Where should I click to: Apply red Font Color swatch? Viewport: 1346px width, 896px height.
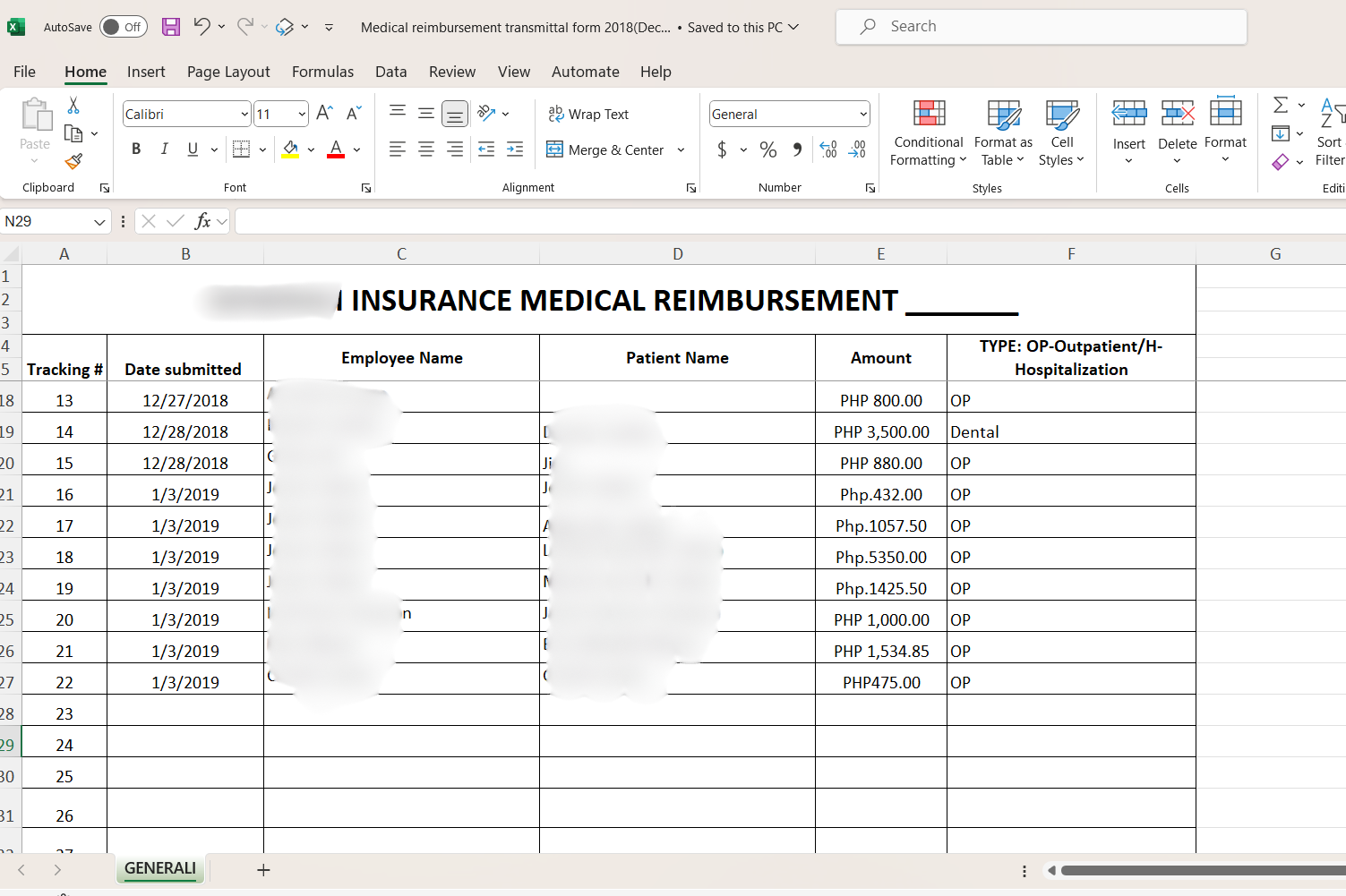pyautogui.click(x=336, y=149)
